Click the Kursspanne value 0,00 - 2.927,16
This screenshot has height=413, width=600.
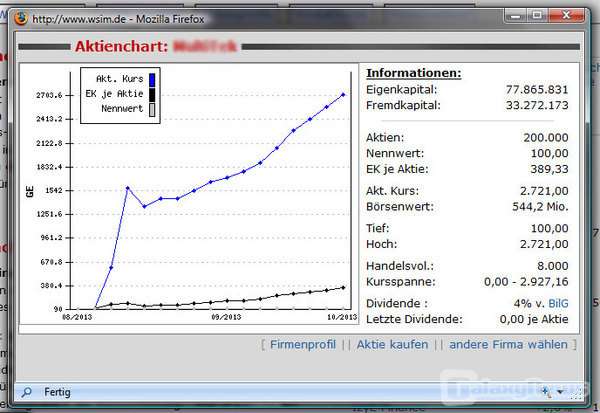point(526,282)
